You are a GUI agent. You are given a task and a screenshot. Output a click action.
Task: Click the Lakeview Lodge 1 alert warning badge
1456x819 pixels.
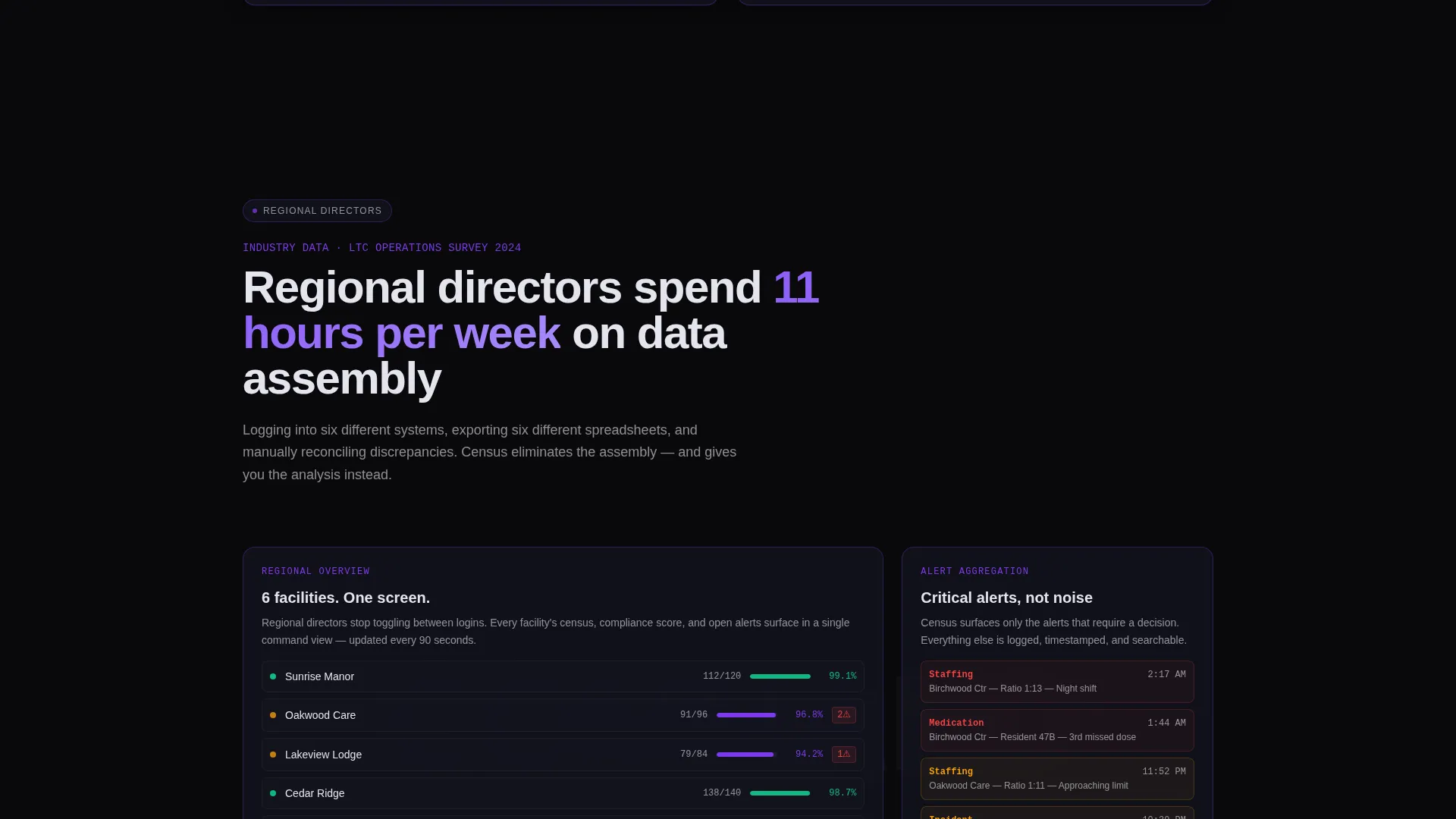843,755
